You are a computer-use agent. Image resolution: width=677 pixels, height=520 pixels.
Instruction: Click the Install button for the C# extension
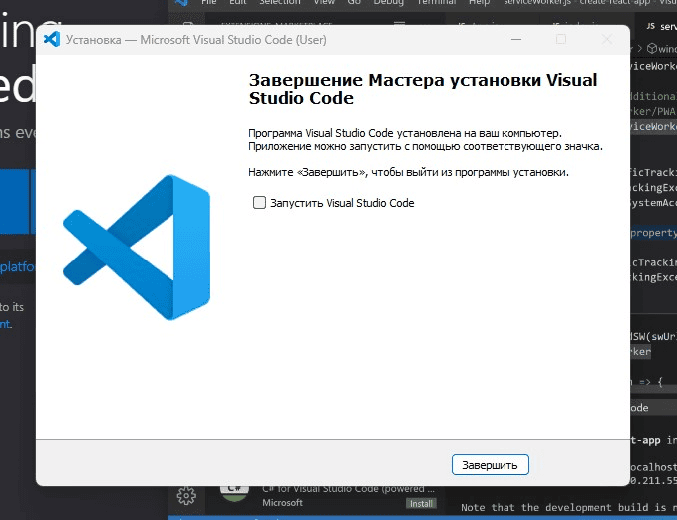coord(421,504)
